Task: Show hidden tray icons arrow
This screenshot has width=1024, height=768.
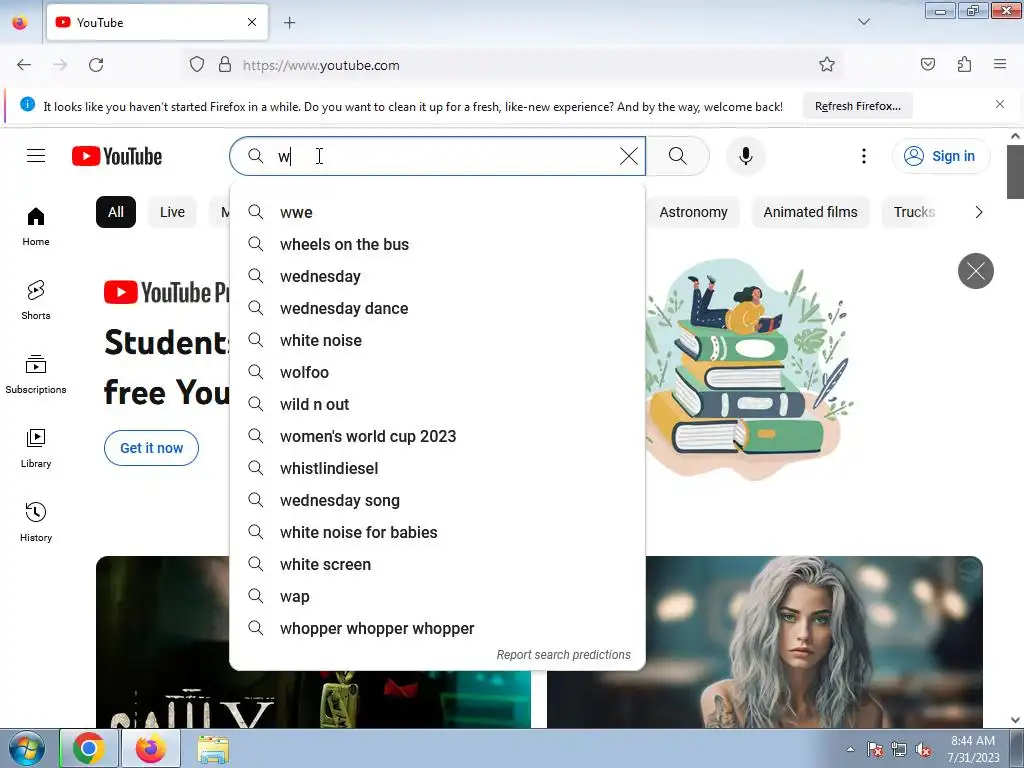Action: click(x=850, y=749)
